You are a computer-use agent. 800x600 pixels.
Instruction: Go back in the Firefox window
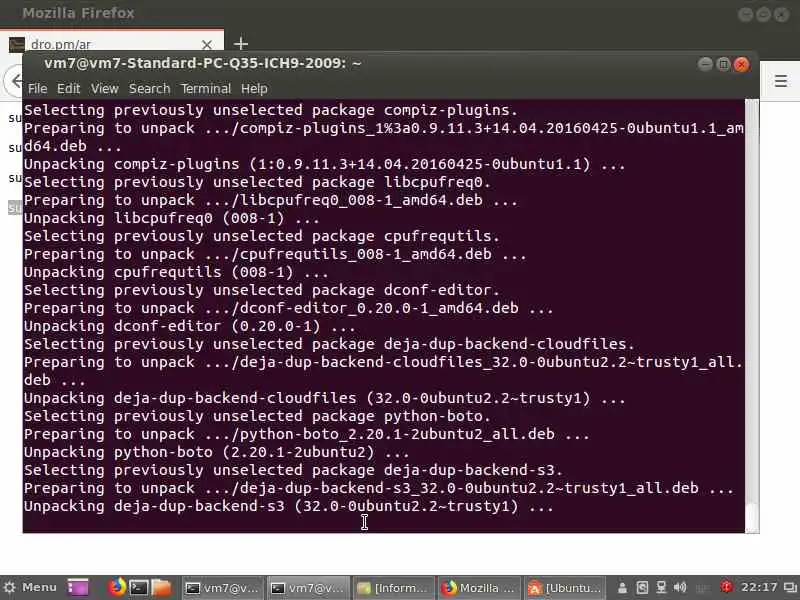(x=15, y=81)
